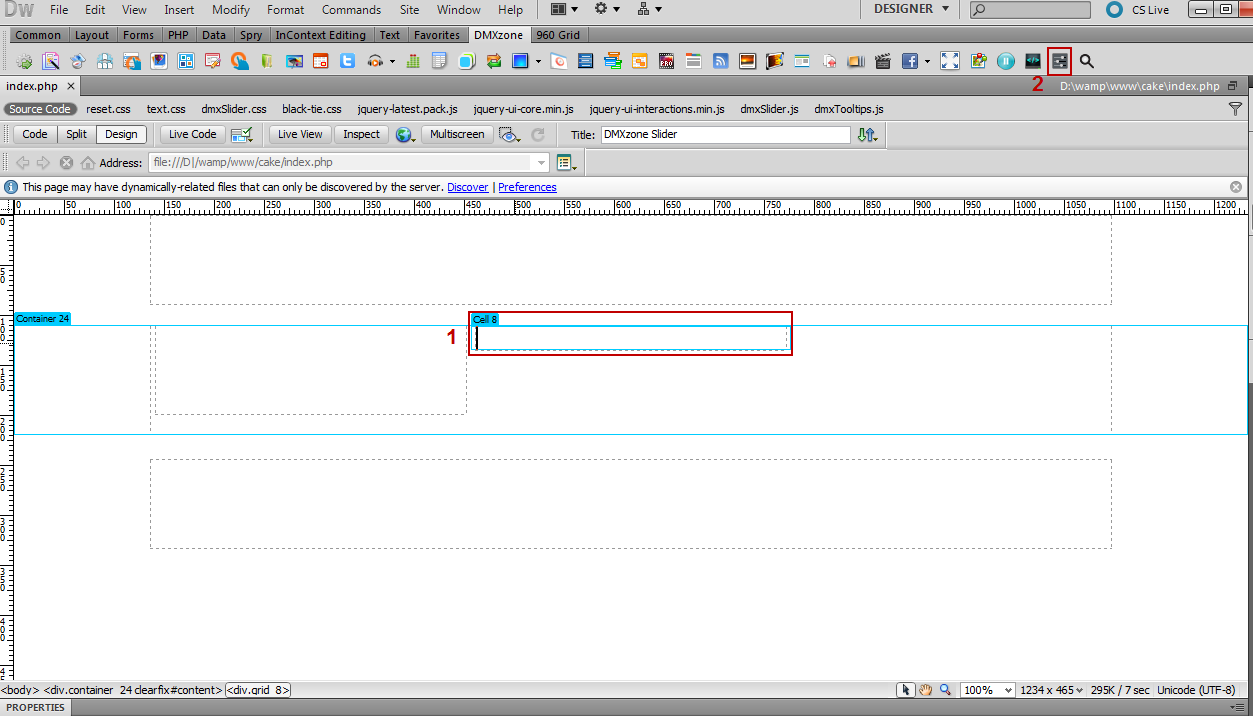Image resolution: width=1253 pixels, height=716 pixels.
Task: Open the file management arrows dropdown
Action: click(x=868, y=134)
